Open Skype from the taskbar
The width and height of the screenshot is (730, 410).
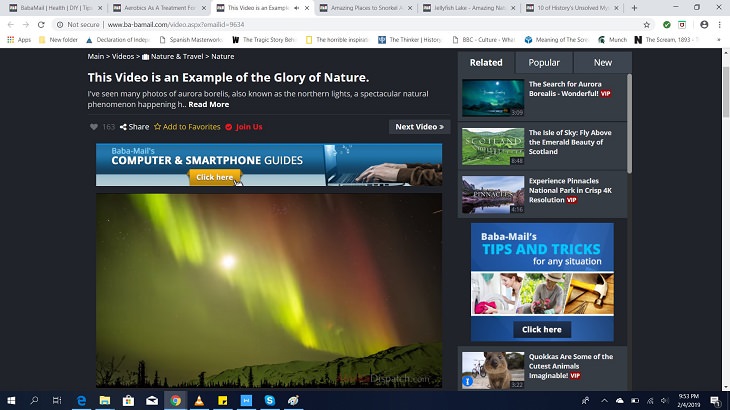click(270, 400)
